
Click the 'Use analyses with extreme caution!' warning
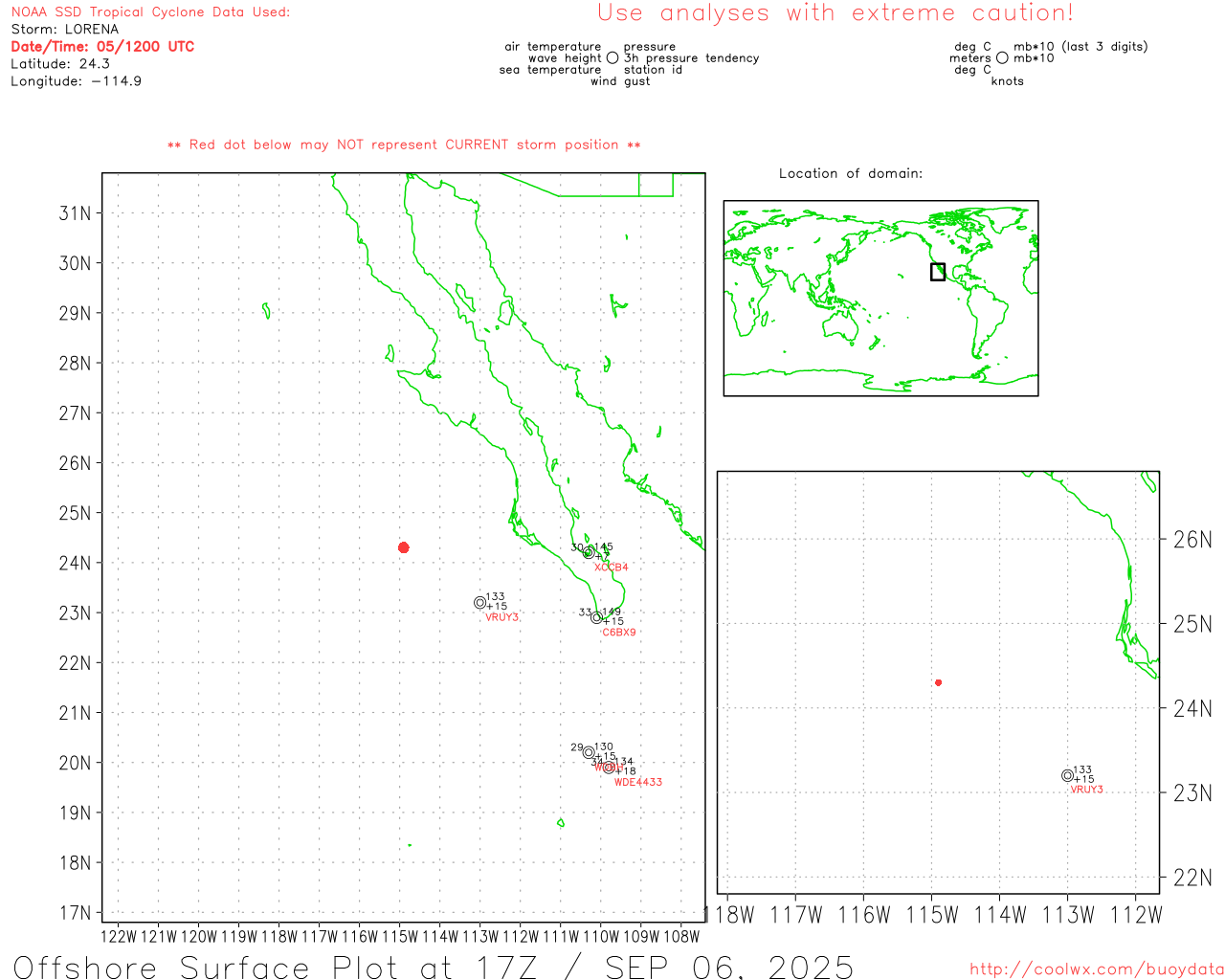[835, 12]
